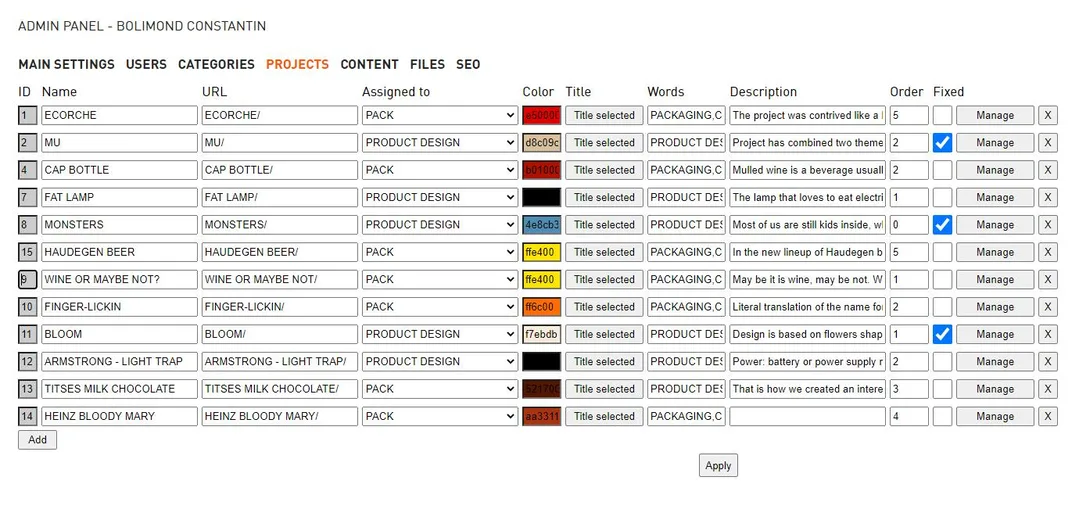
Task: Open the Assigned to dropdown for FINGER-LICKIN
Action: (x=440, y=307)
